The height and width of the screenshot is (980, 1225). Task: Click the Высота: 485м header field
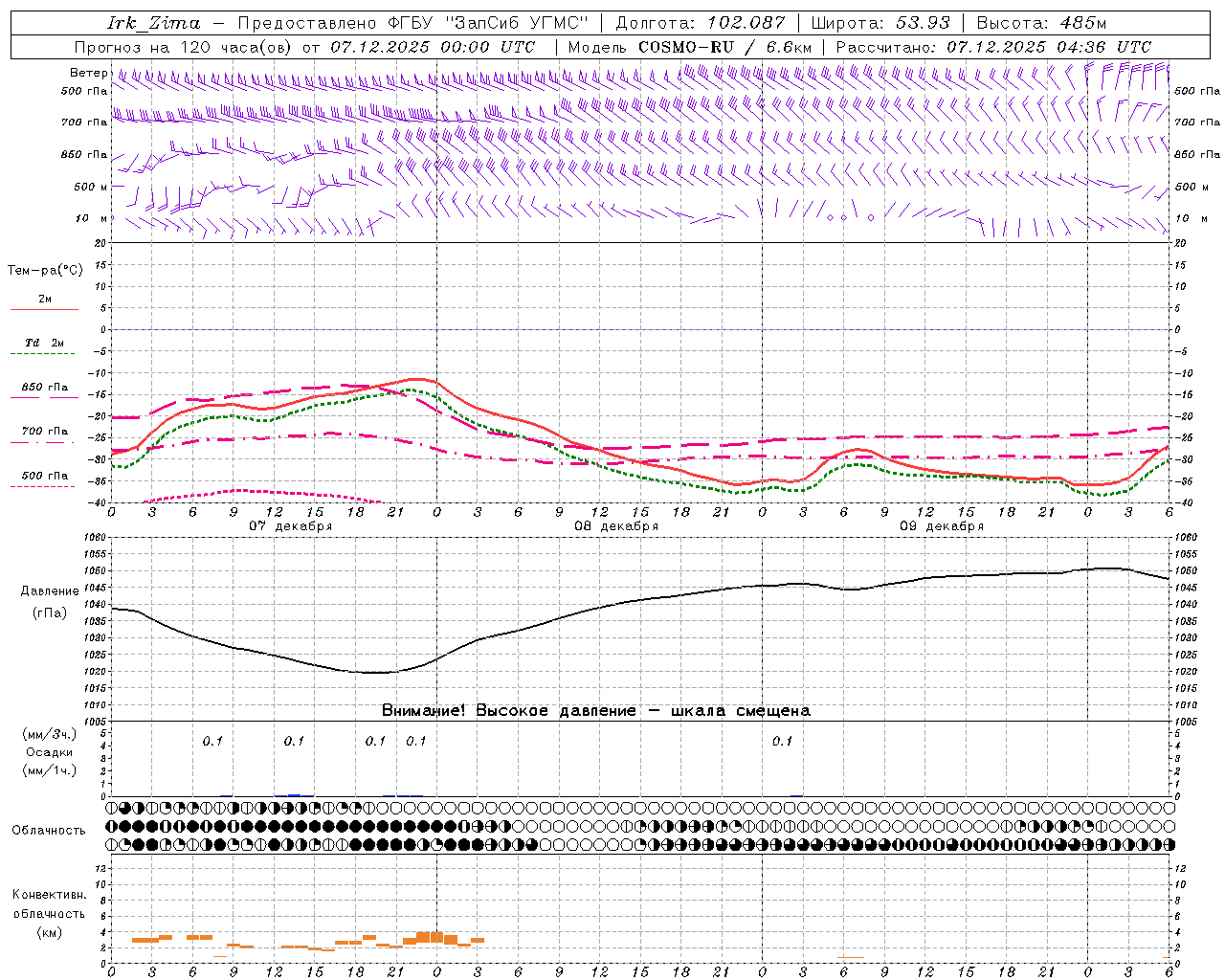click(x=1041, y=23)
